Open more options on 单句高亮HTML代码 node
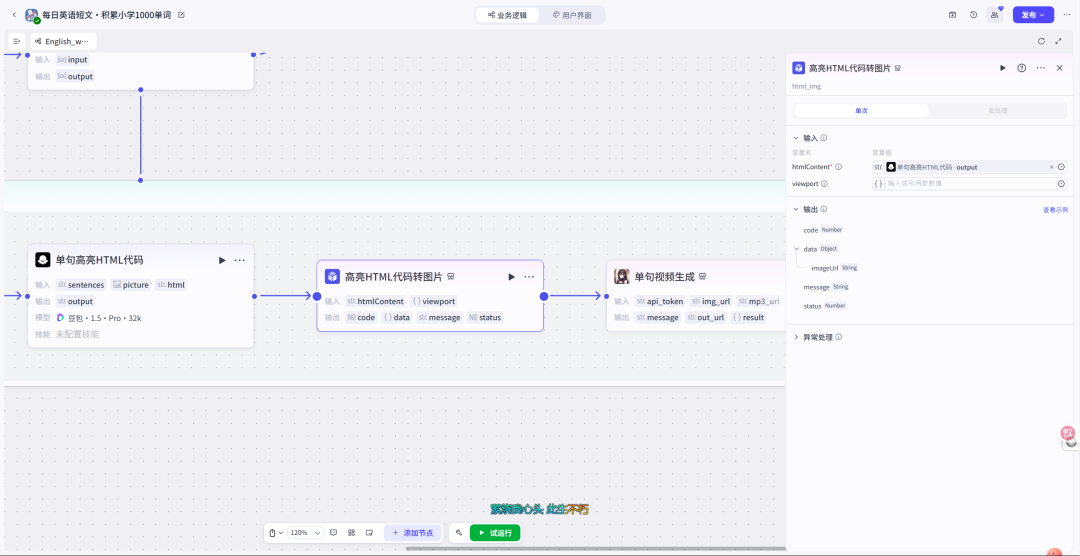Image resolution: width=1080 pixels, height=556 pixels. point(240,260)
